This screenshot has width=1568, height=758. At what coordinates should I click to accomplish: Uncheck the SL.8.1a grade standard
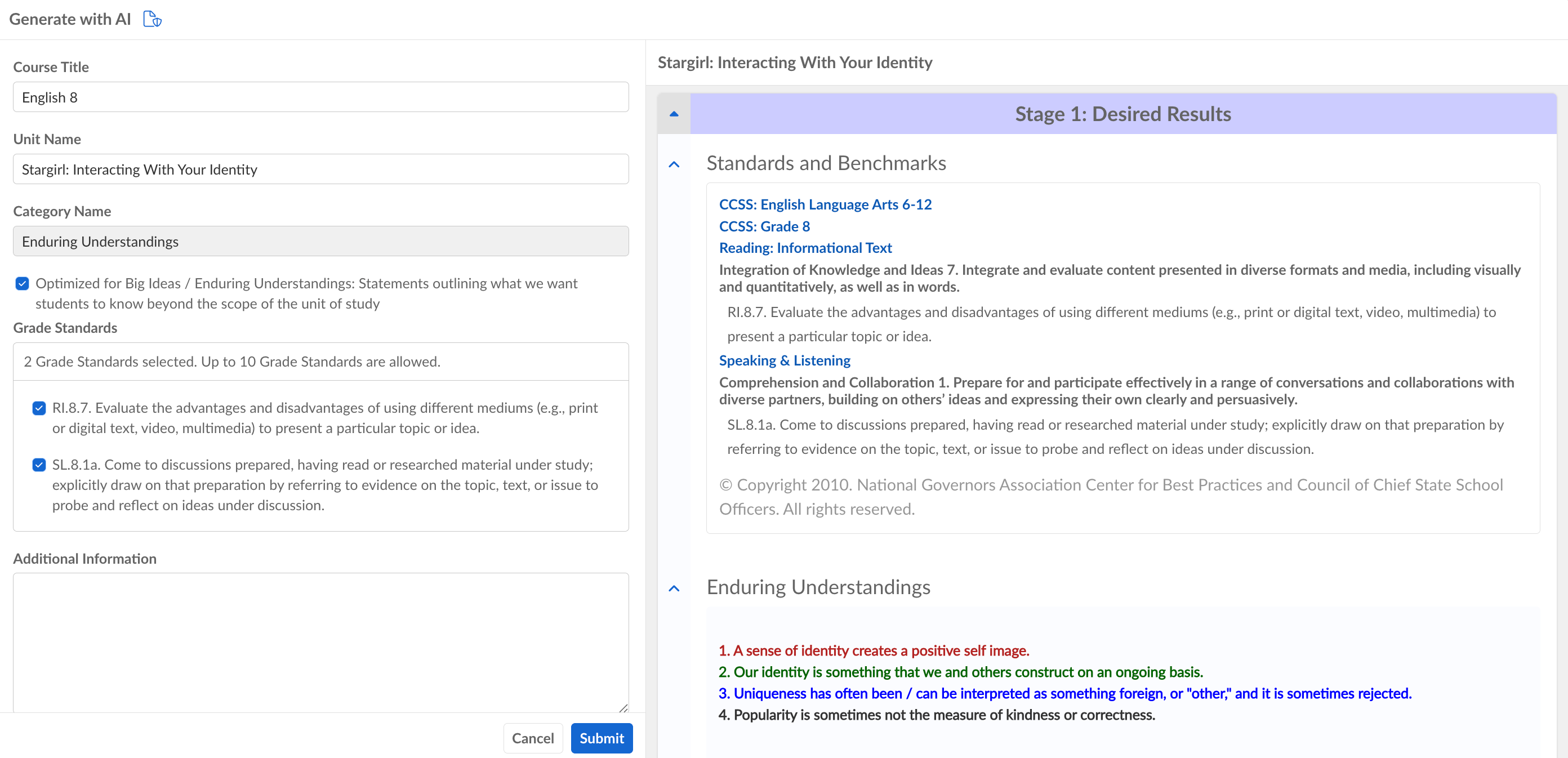[x=39, y=465]
